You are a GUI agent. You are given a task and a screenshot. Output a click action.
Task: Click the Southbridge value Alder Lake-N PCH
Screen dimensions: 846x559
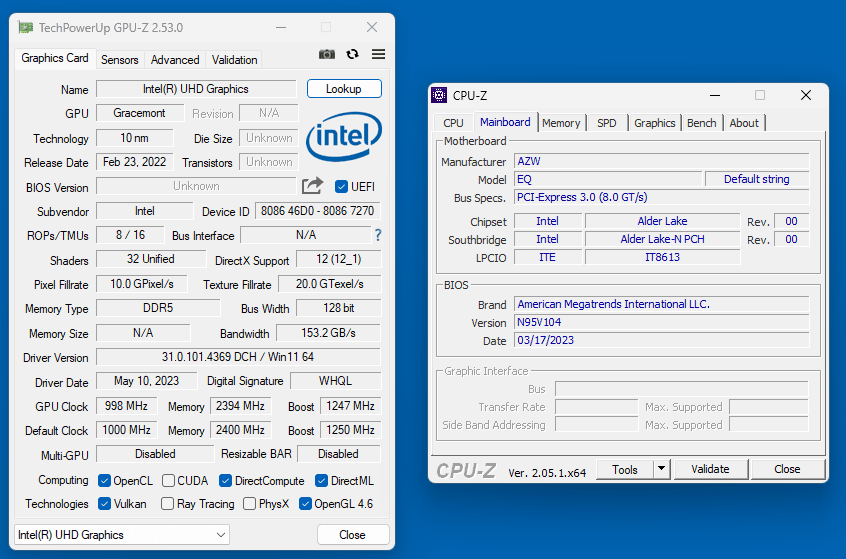pyautogui.click(x=662, y=239)
